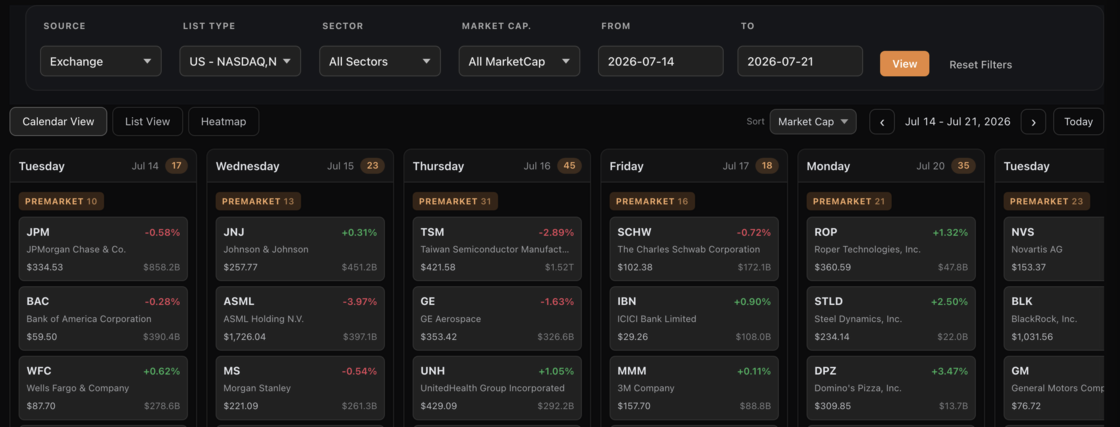Screen dimensions: 1120x427
Task: Open the List Type US - NASDAQ dropdown
Action: point(240,61)
